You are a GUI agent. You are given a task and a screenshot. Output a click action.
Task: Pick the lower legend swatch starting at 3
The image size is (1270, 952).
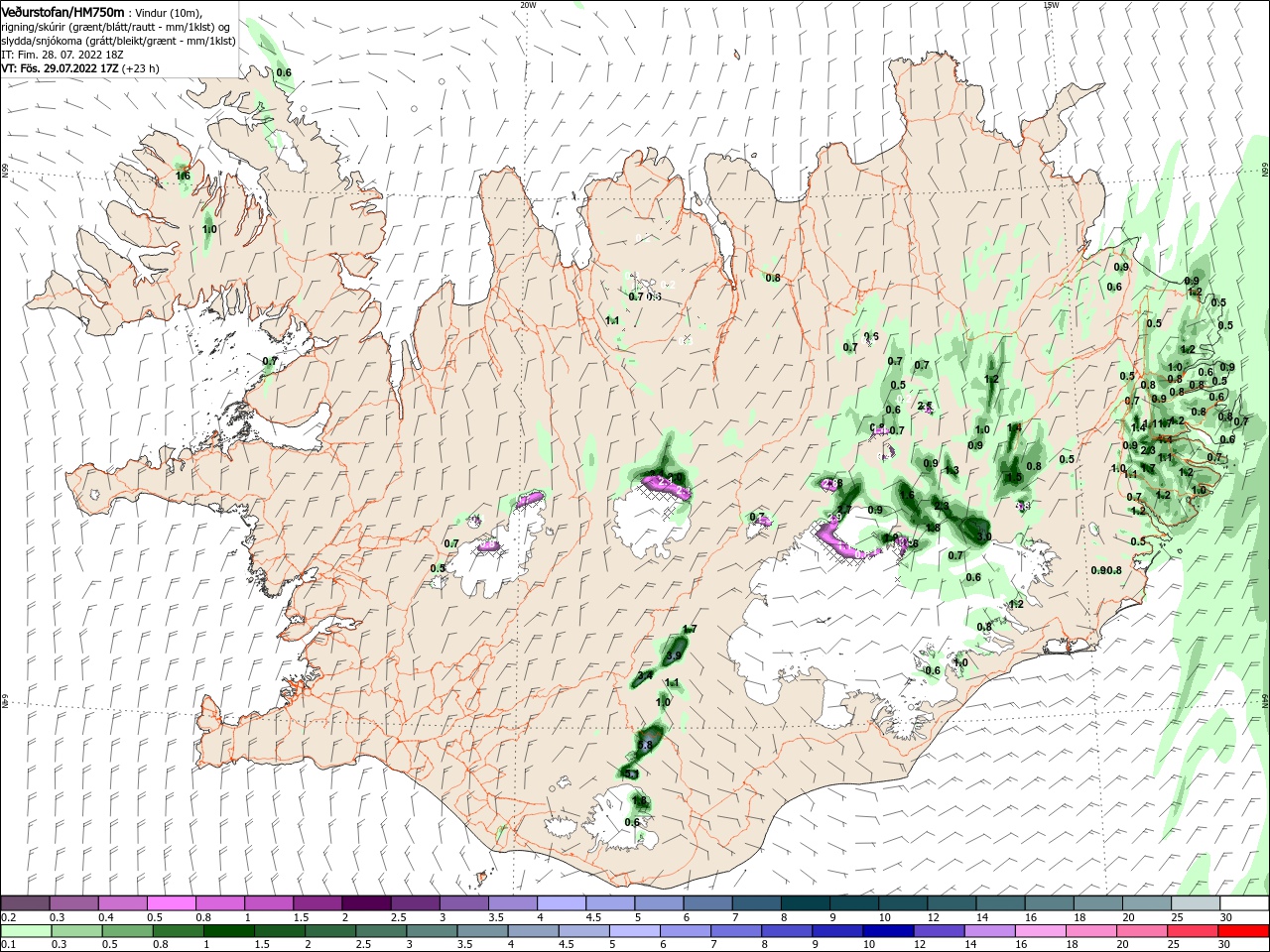click(432, 931)
